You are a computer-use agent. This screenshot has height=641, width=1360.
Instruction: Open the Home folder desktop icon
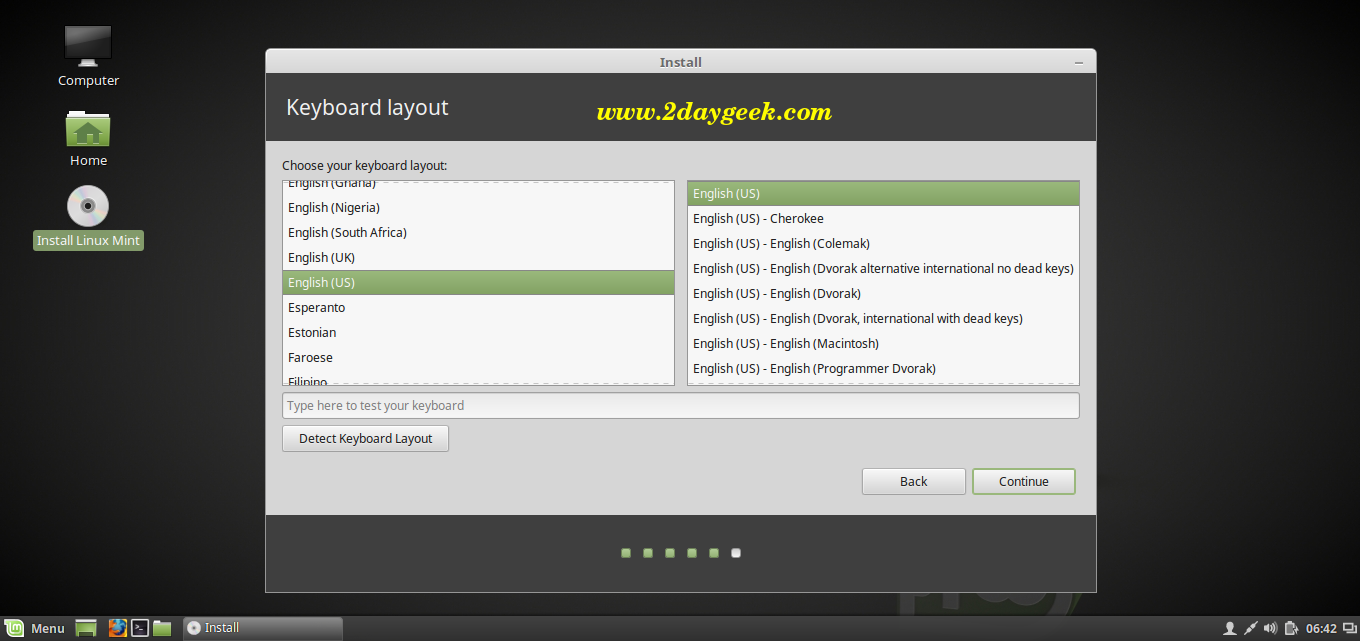(88, 130)
